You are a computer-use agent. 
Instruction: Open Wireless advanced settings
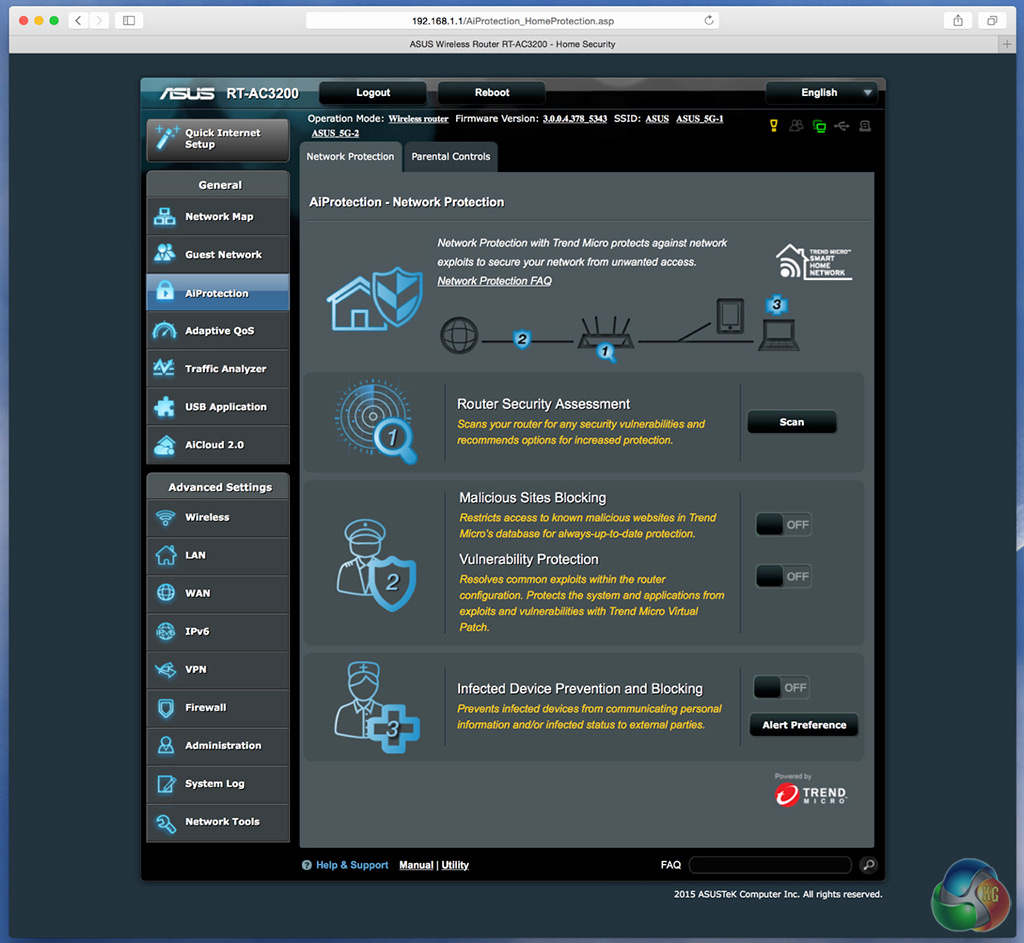[x=218, y=517]
